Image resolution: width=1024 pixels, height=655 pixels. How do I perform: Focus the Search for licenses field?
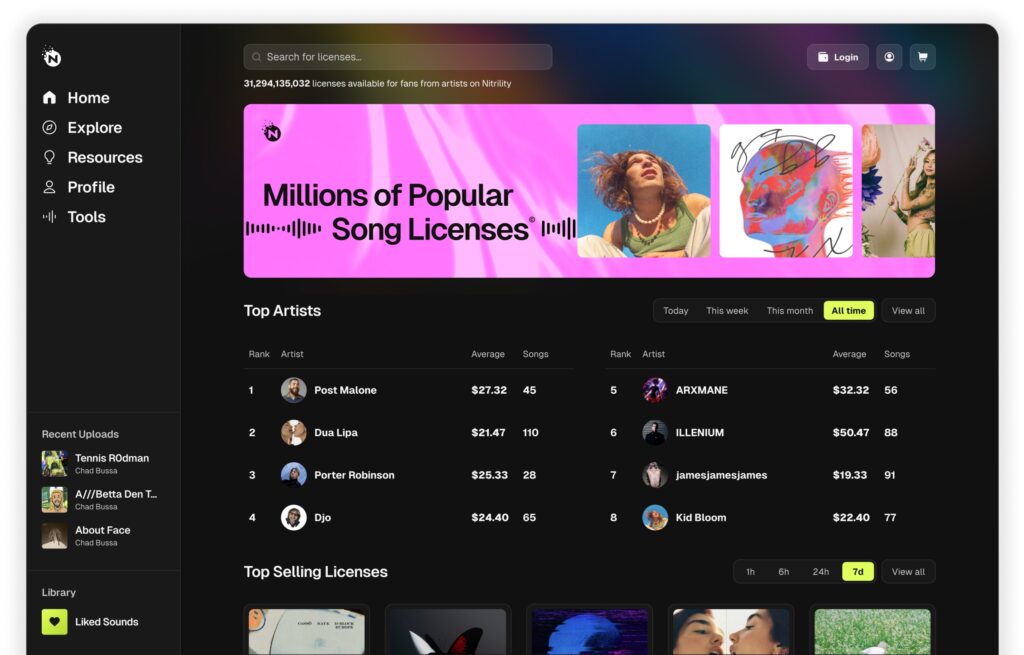point(398,57)
